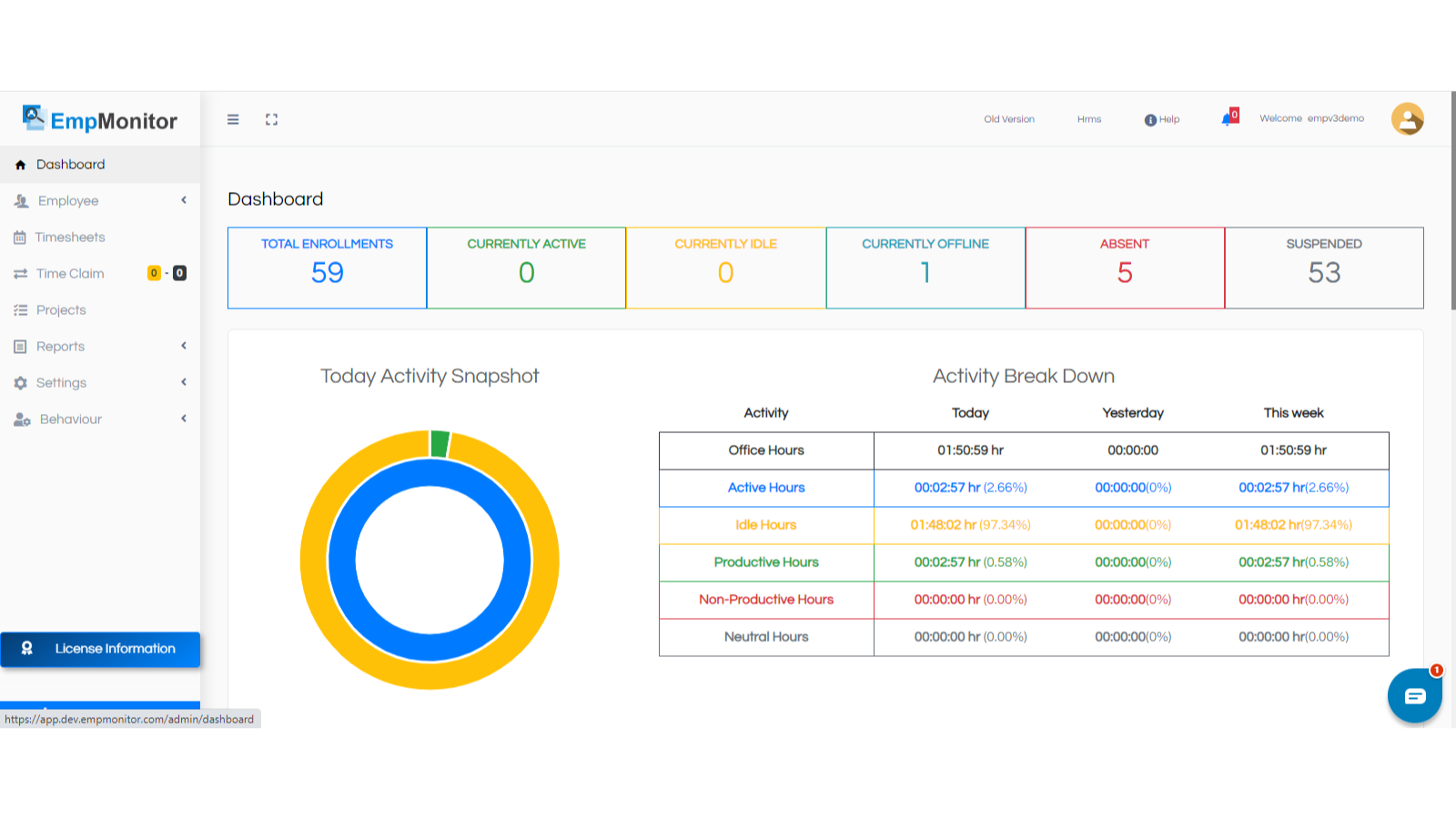Expand the Reports submenu chevron
Image resolution: width=1456 pixels, height=819 pixels.
[184, 346]
